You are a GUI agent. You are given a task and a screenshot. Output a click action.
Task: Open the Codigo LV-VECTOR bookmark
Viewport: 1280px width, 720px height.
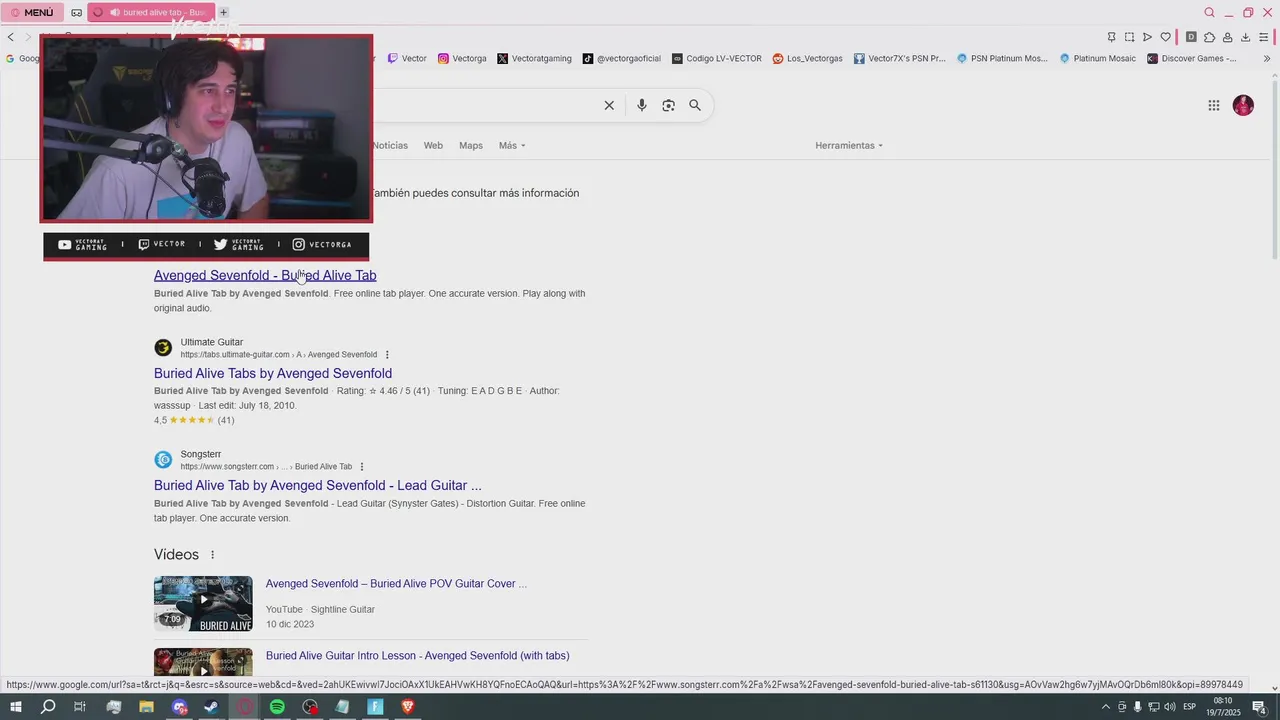717,58
